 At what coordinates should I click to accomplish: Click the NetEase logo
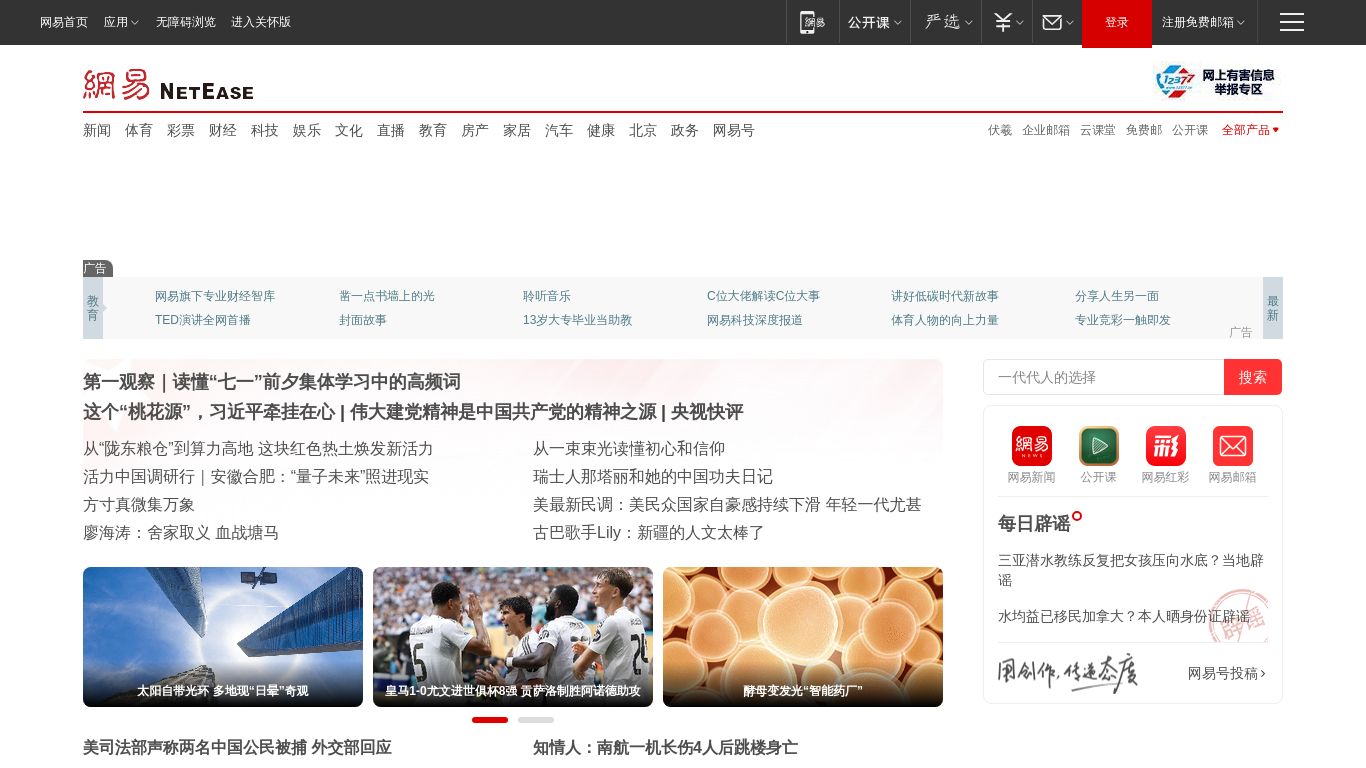click(168, 85)
